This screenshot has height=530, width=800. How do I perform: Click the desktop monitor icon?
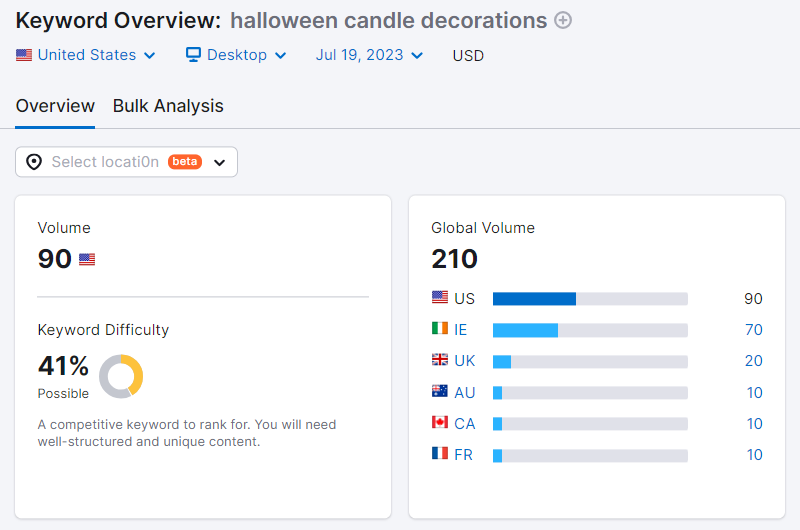pyautogui.click(x=194, y=55)
